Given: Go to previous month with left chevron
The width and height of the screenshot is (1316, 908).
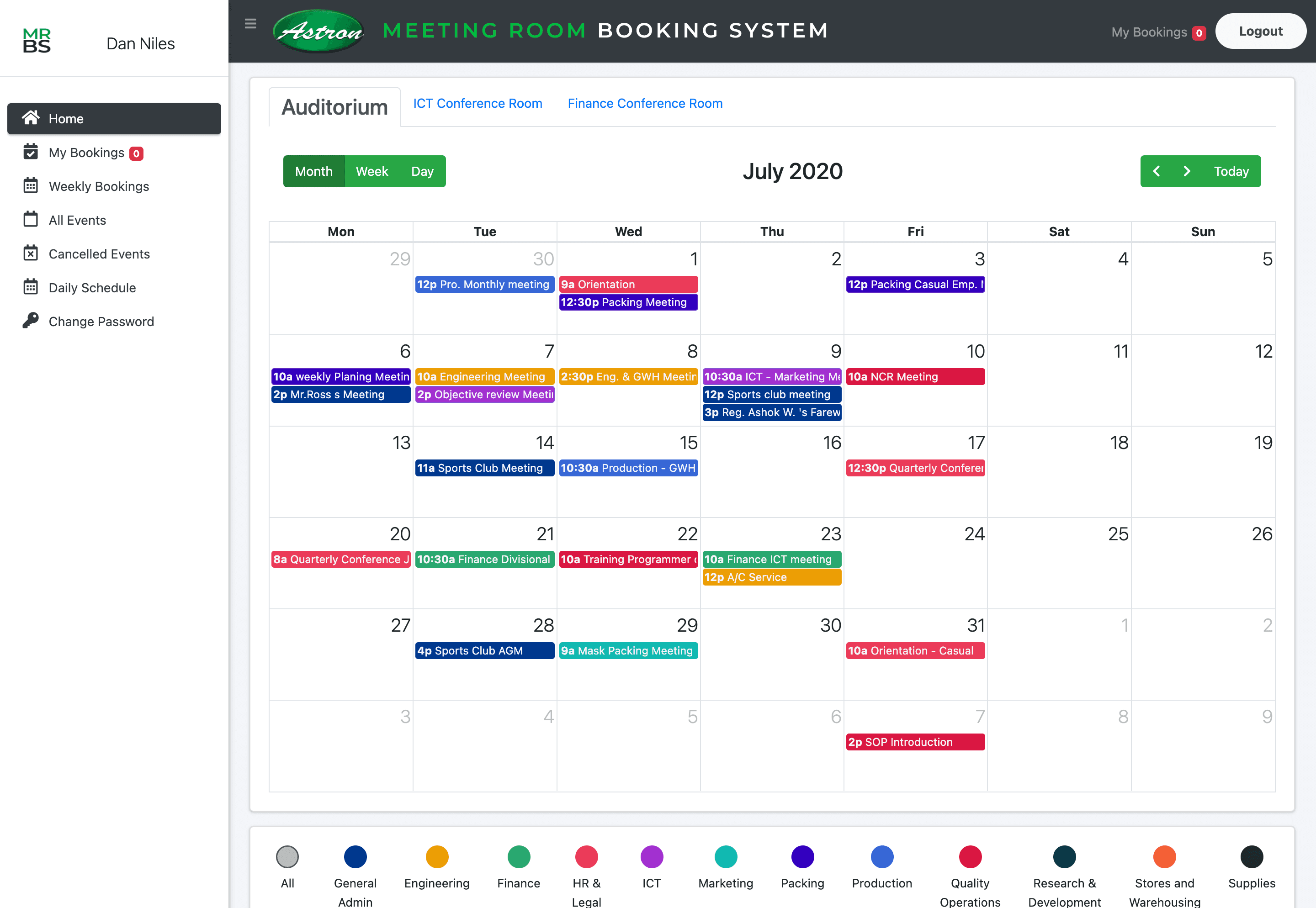Looking at the screenshot, I should coord(1156,171).
